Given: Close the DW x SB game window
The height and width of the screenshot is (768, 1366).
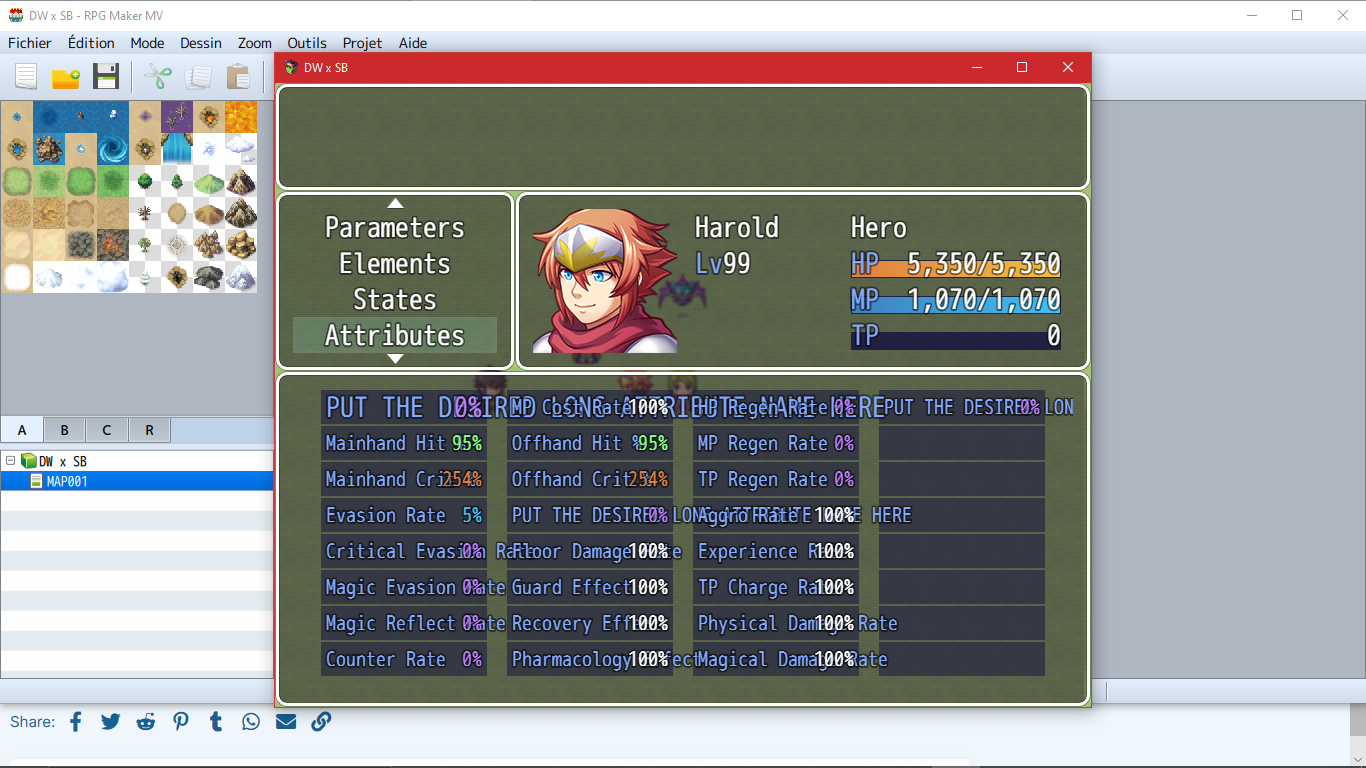Looking at the screenshot, I should tap(1068, 67).
